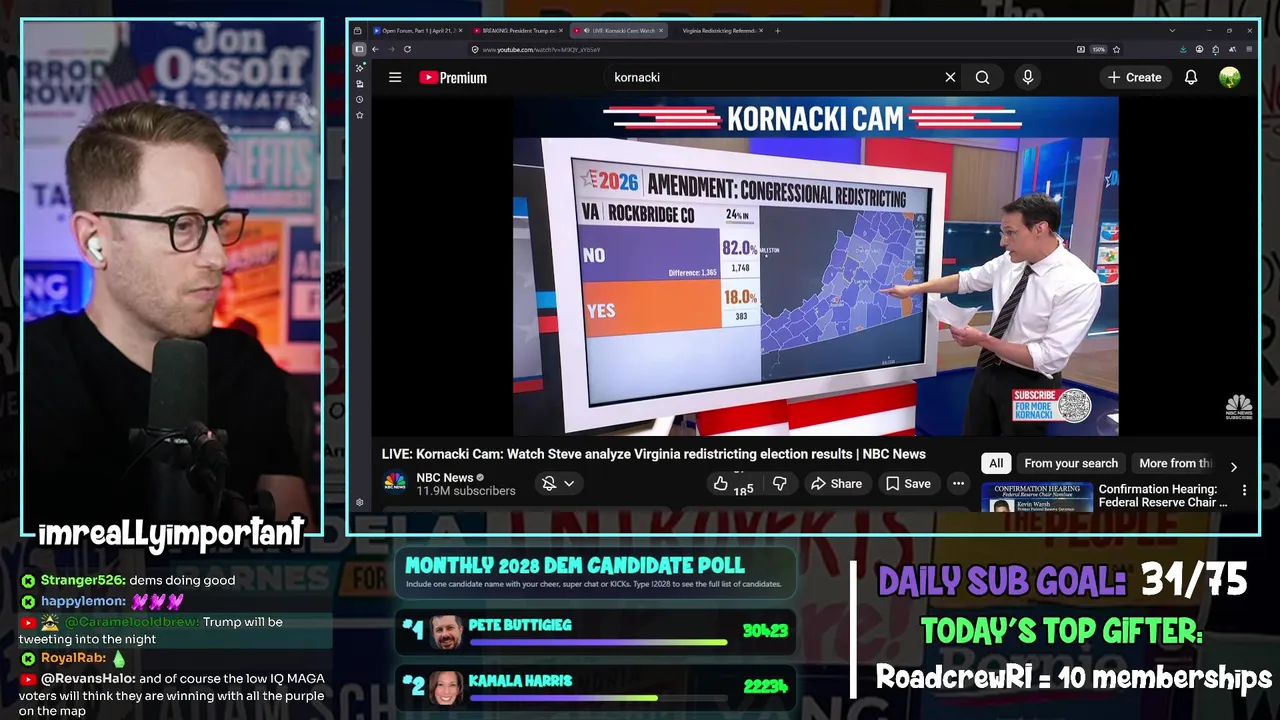
Task: Open a new browser tab
Action: click(777, 30)
